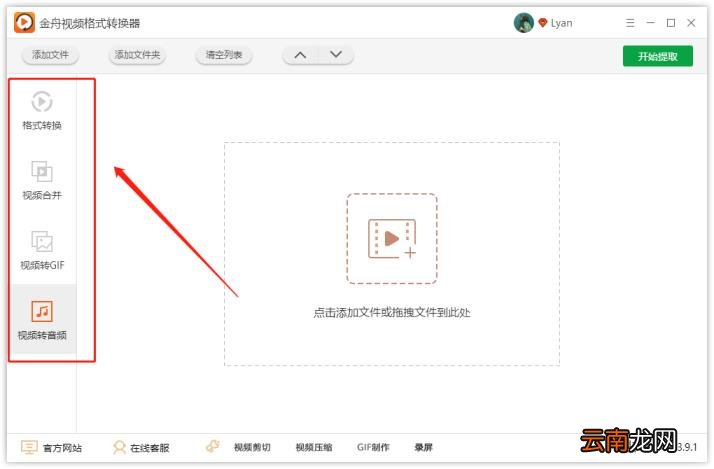The width and height of the screenshot is (714, 469).
Task: Click the official website monitor icon
Action: coord(30,447)
